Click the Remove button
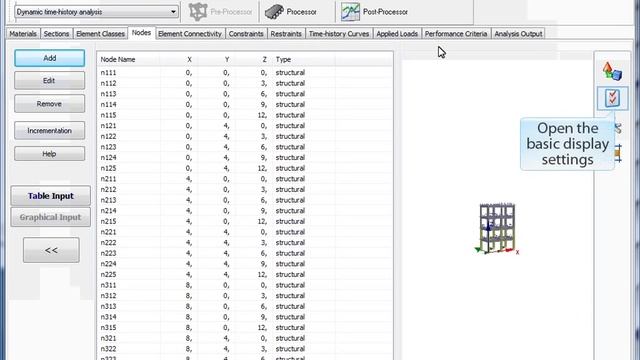The image size is (640, 360). click(49, 104)
